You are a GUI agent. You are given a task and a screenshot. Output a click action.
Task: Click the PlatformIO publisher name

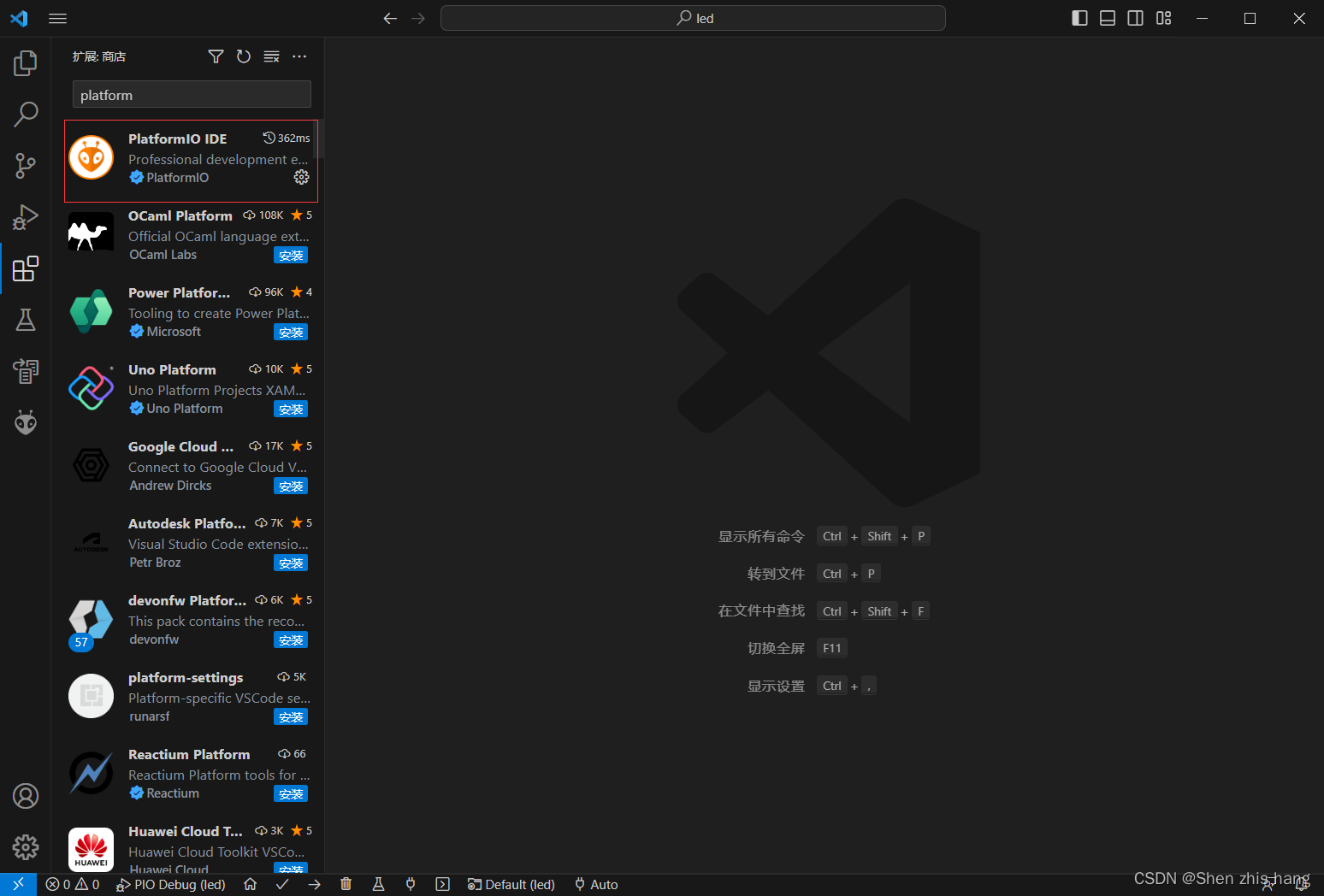point(177,177)
